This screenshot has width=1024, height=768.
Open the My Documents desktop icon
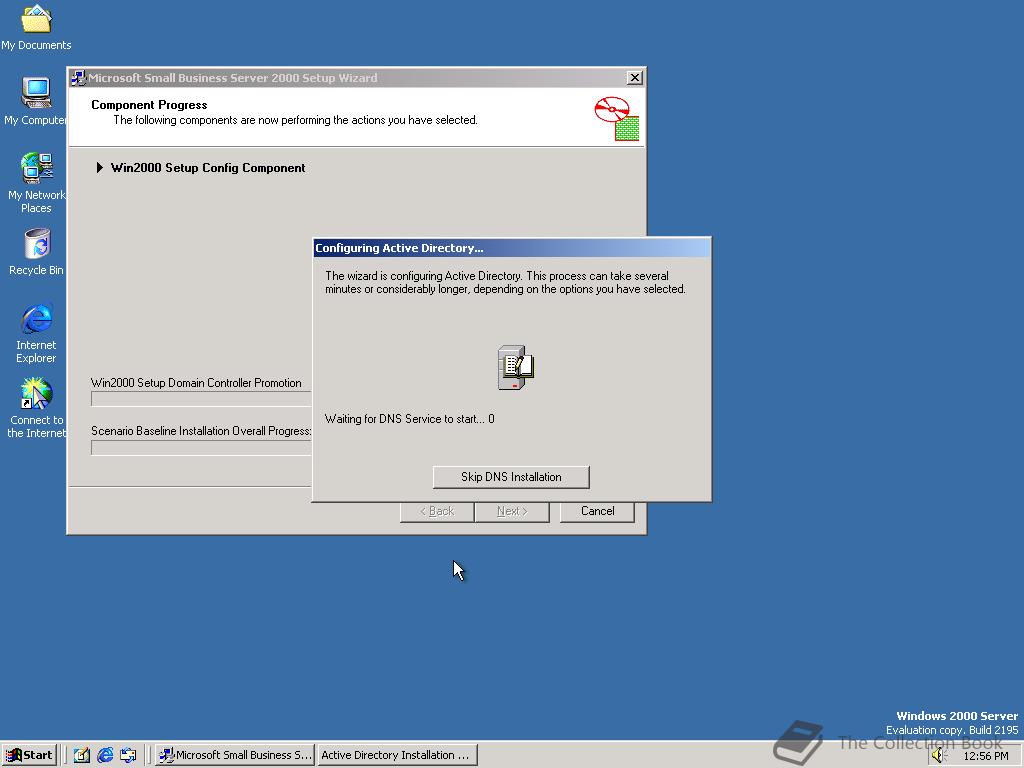[x=36, y=26]
